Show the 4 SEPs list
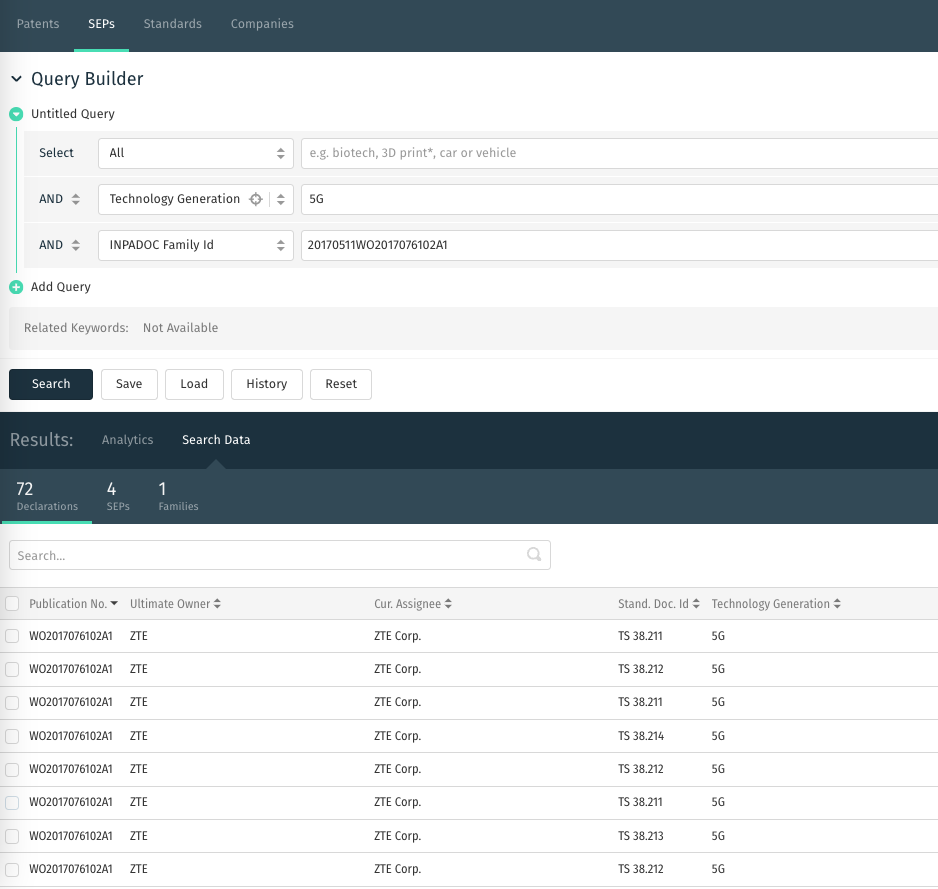The height and width of the screenshot is (889, 938). pos(118,497)
